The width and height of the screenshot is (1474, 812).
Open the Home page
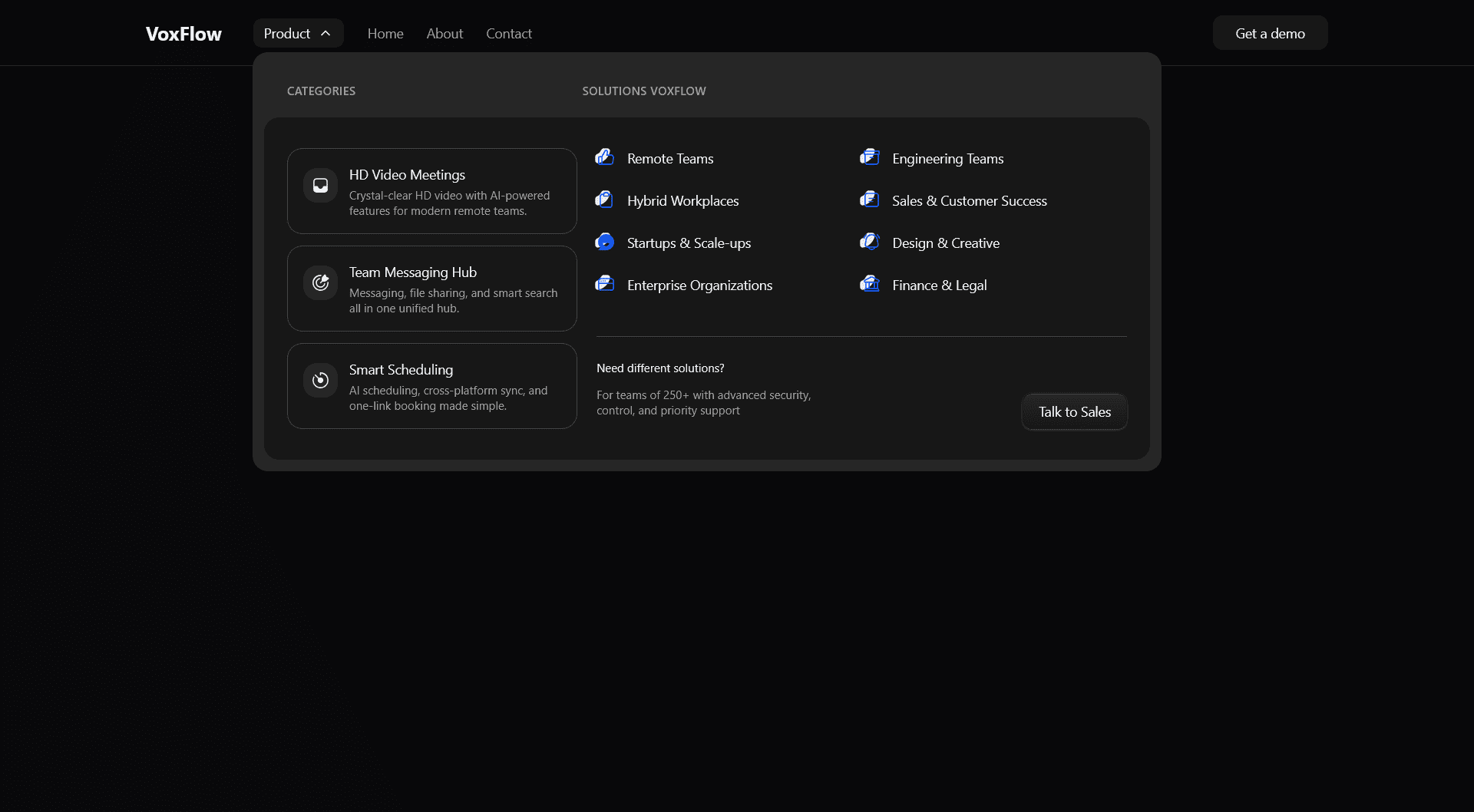point(385,33)
